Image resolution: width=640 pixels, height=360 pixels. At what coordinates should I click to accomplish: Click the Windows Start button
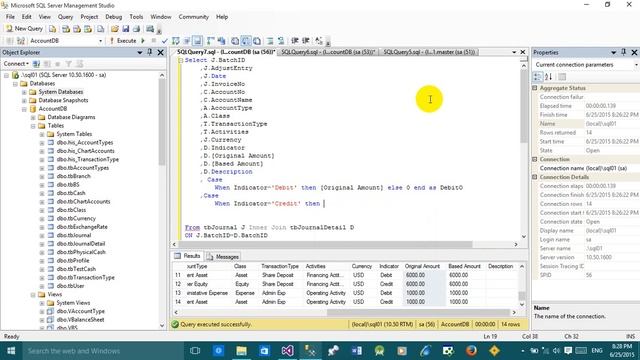(x=11, y=351)
